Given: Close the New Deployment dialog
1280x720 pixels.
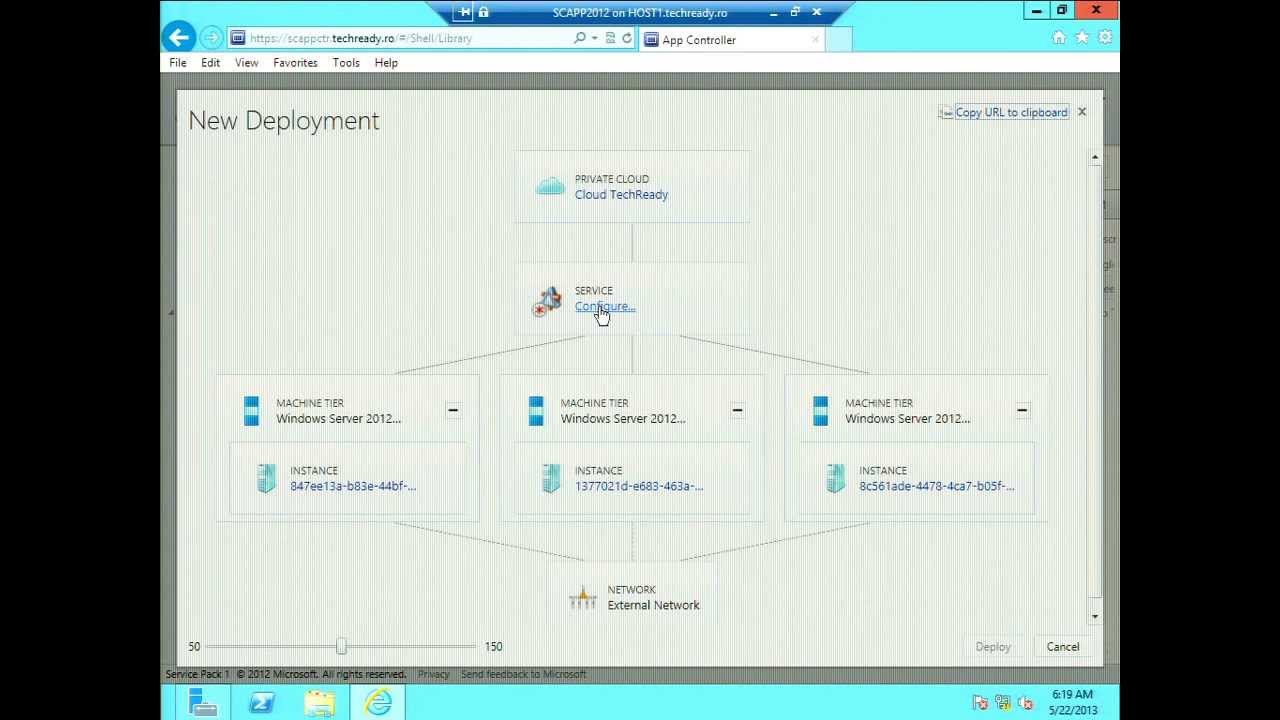Looking at the screenshot, I should pyautogui.click(x=1081, y=112).
